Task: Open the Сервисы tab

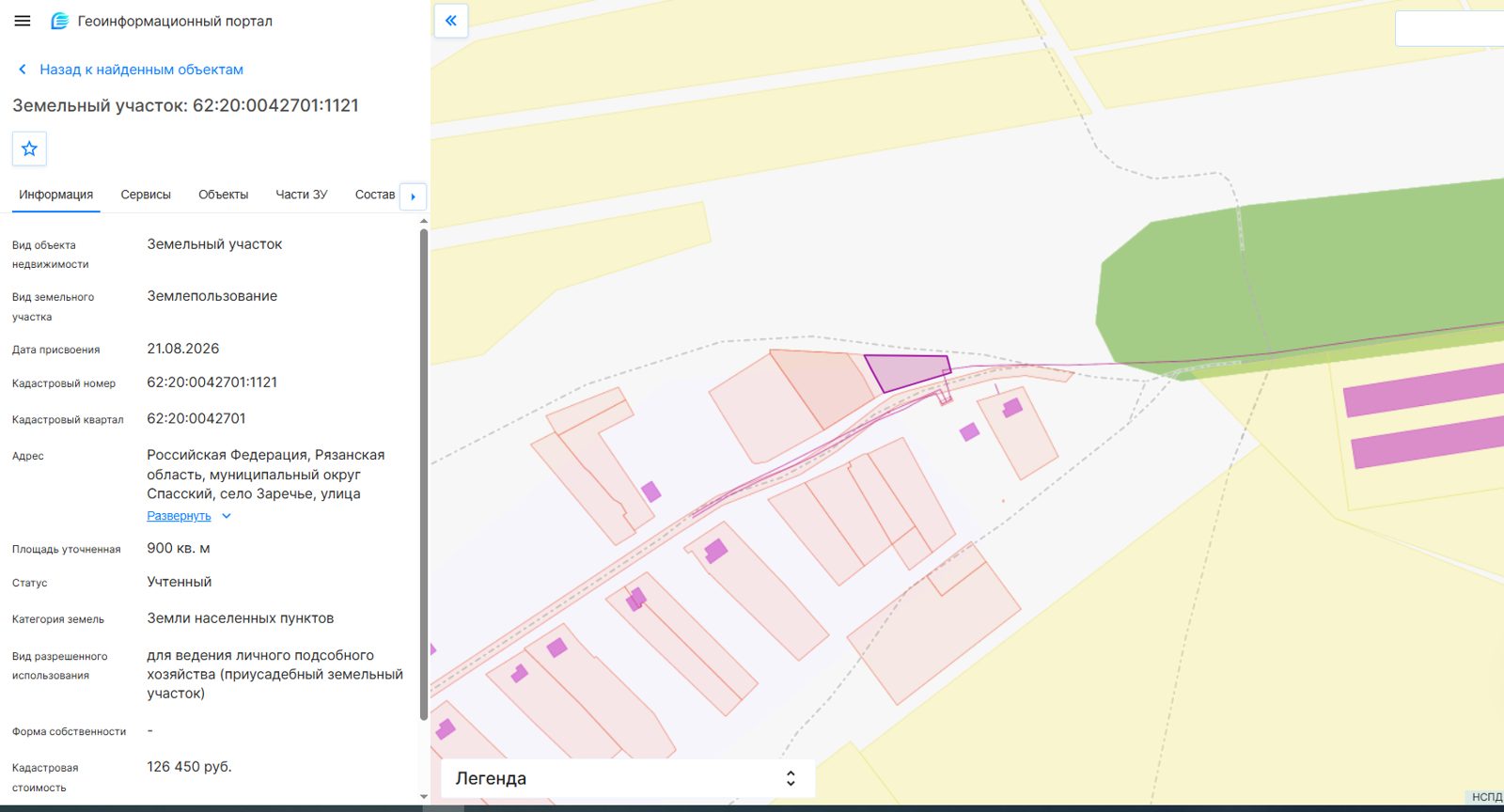Action: pyautogui.click(x=146, y=195)
